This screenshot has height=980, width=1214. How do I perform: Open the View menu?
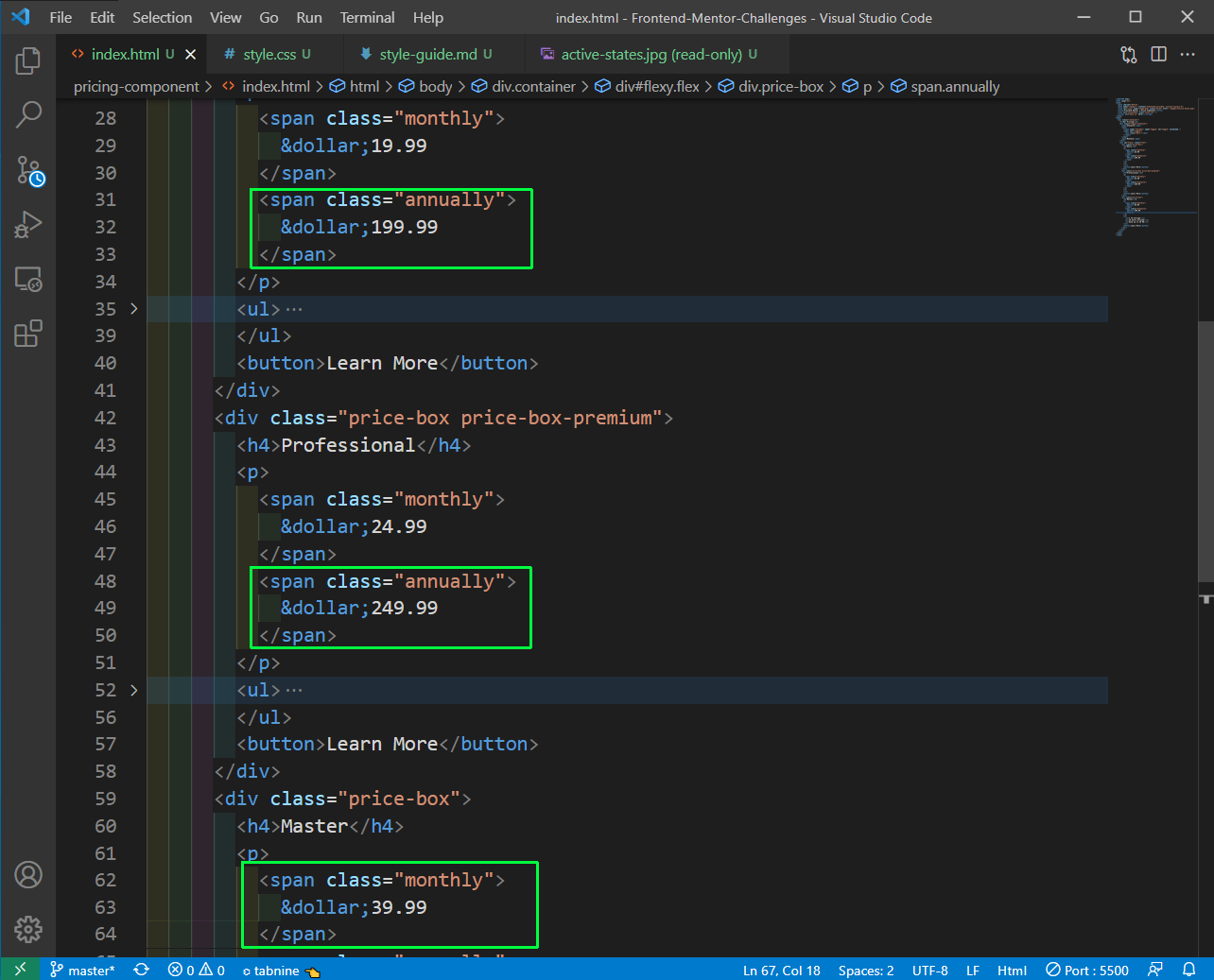(x=225, y=17)
